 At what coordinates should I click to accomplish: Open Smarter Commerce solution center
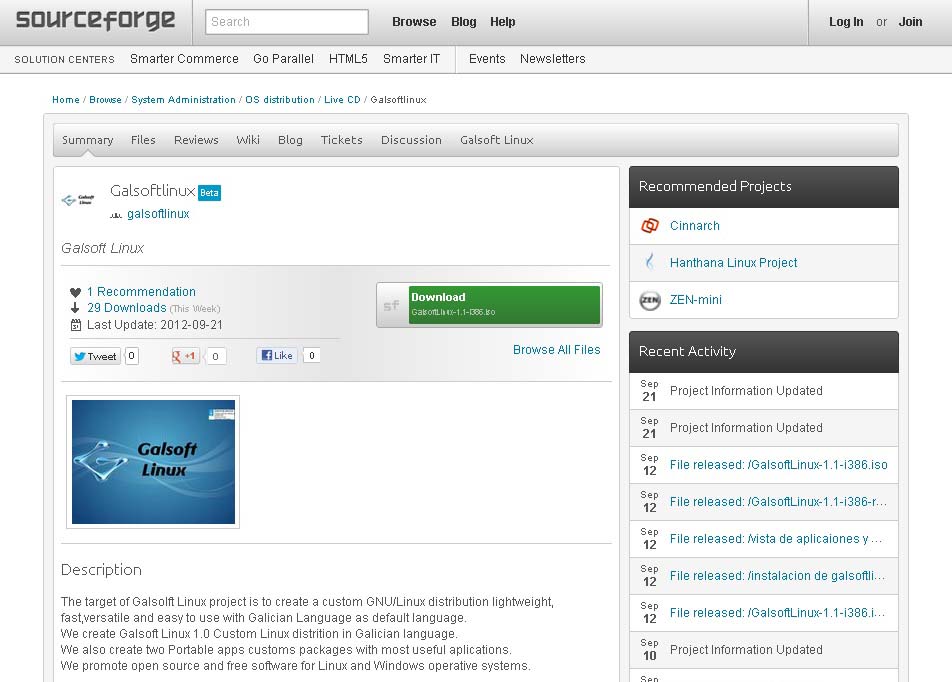[x=184, y=59]
